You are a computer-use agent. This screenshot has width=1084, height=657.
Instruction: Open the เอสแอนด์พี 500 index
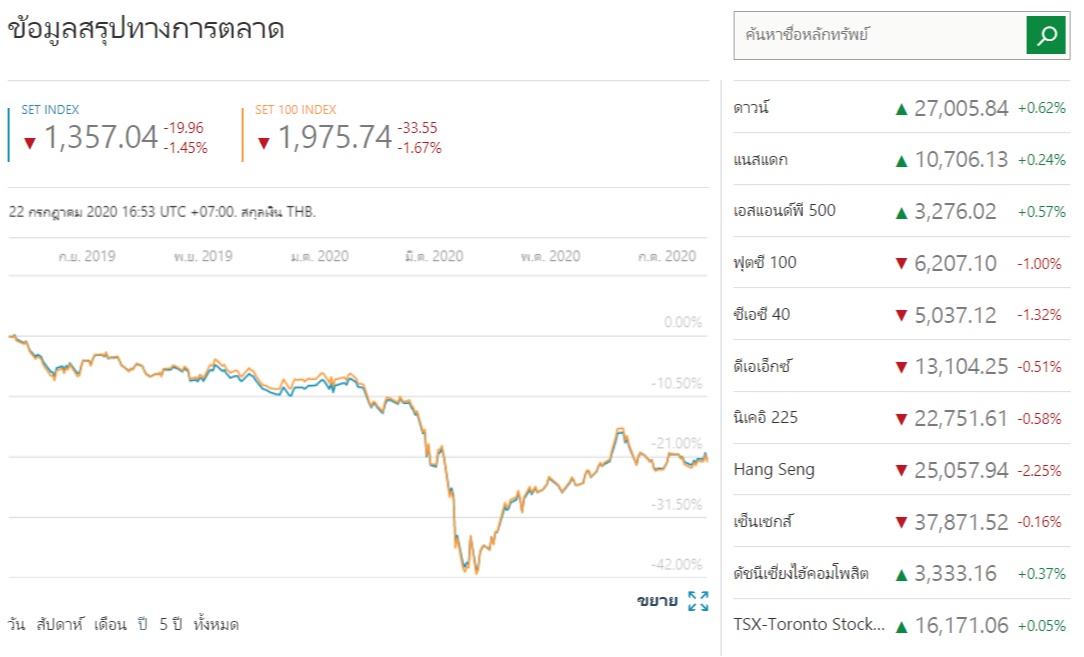coord(784,211)
